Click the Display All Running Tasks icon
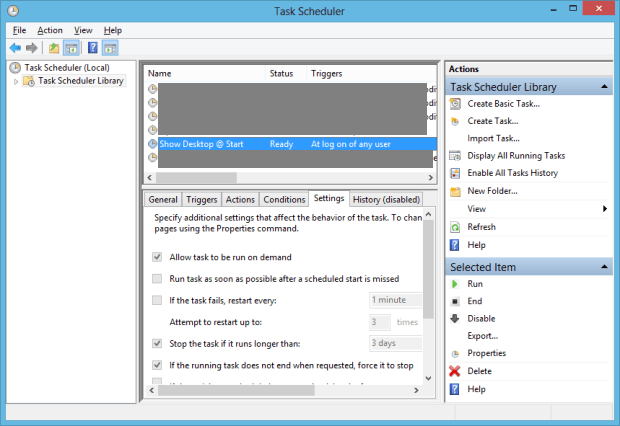Image resolution: width=620 pixels, height=426 pixels. (x=455, y=156)
